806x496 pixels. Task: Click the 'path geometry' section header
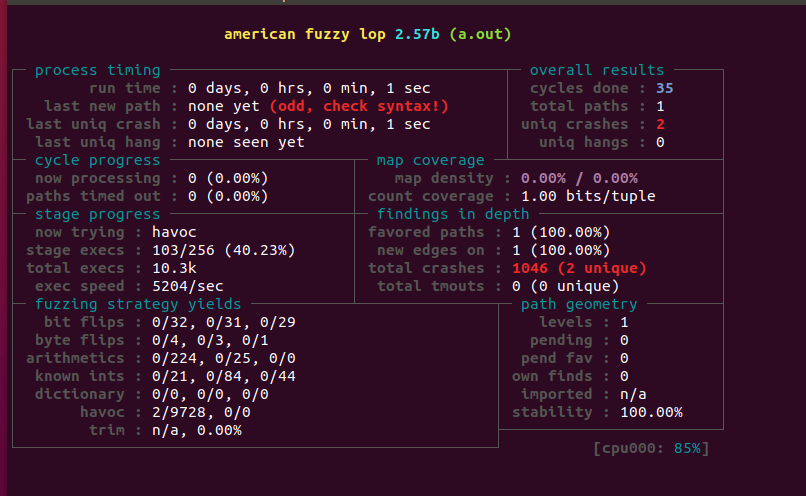pos(579,304)
